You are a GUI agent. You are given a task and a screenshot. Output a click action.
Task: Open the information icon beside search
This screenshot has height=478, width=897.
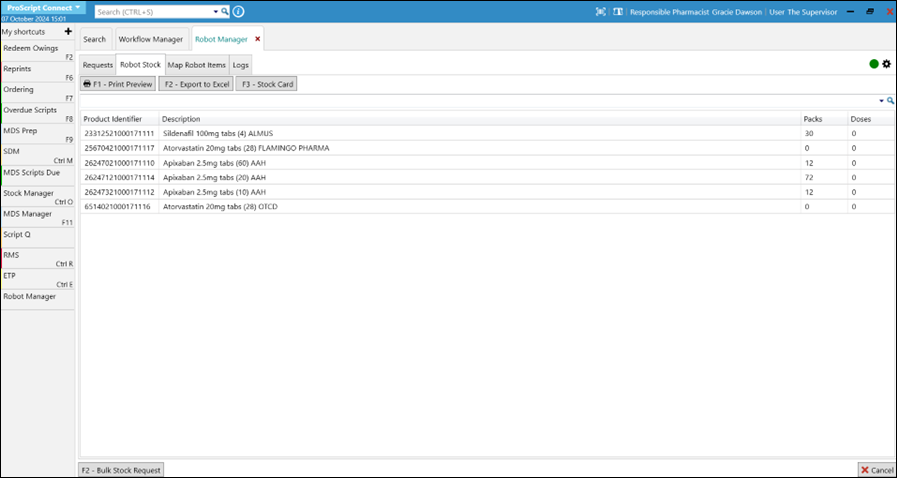[239, 11]
